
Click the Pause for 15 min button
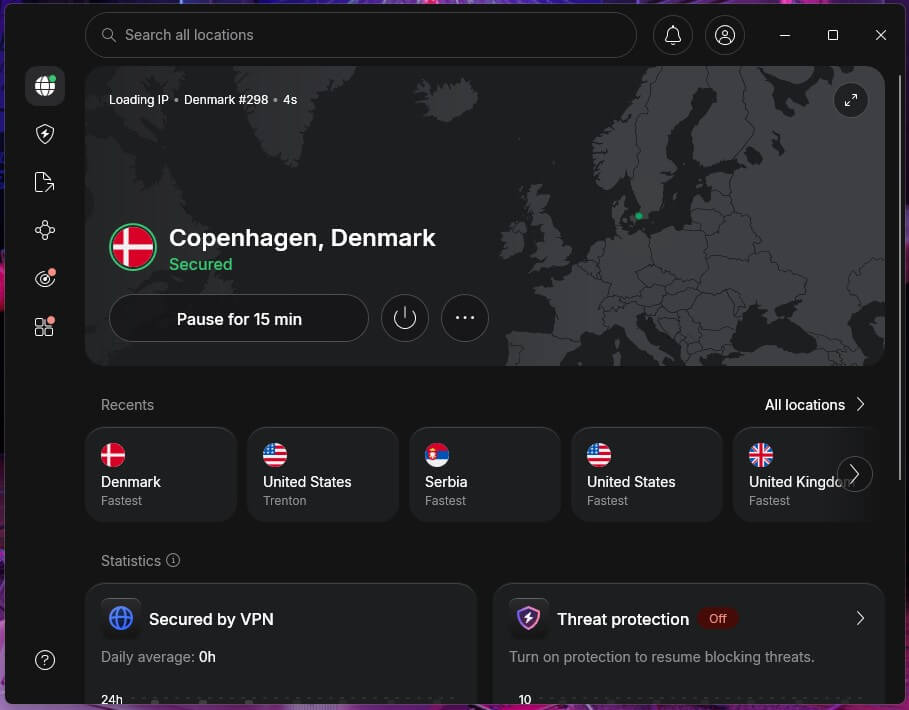click(239, 318)
